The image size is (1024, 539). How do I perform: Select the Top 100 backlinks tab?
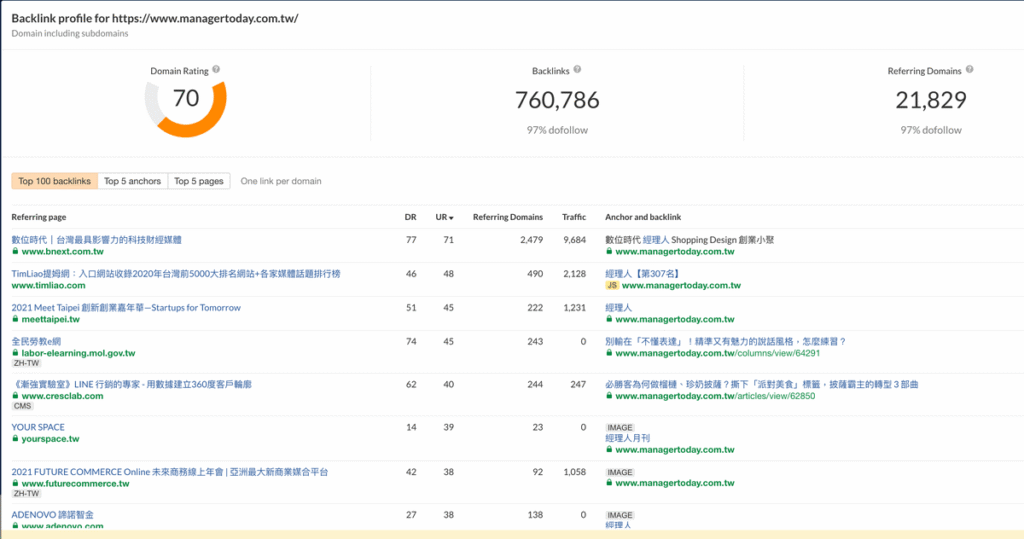(x=55, y=181)
